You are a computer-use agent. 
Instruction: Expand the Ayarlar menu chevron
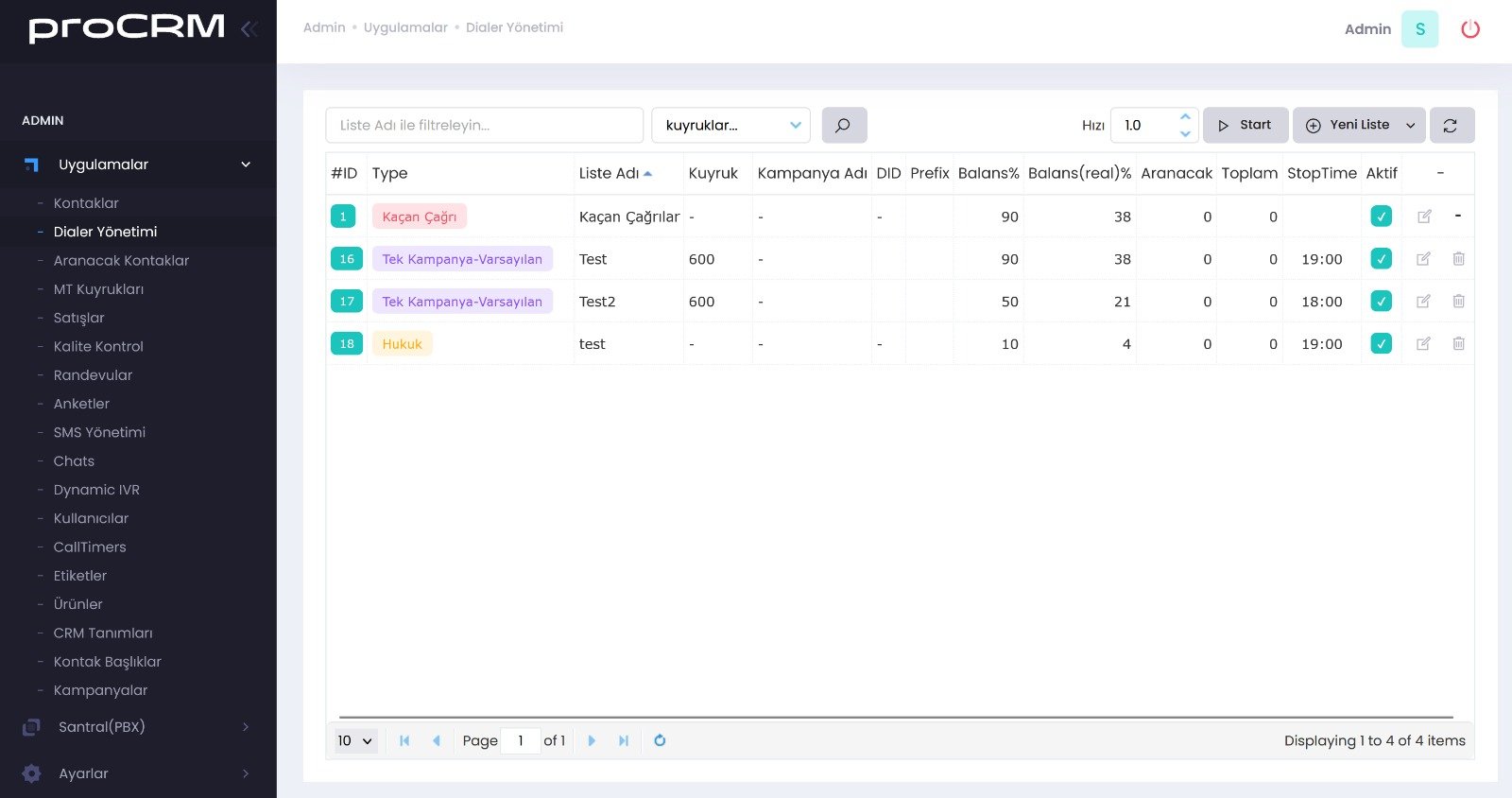(246, 773)
